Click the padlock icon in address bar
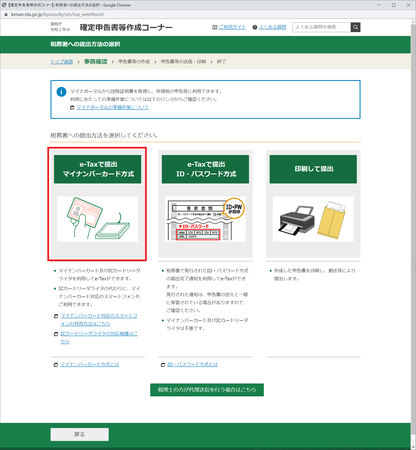The image size is (416, 450). [x=5, y=14]
